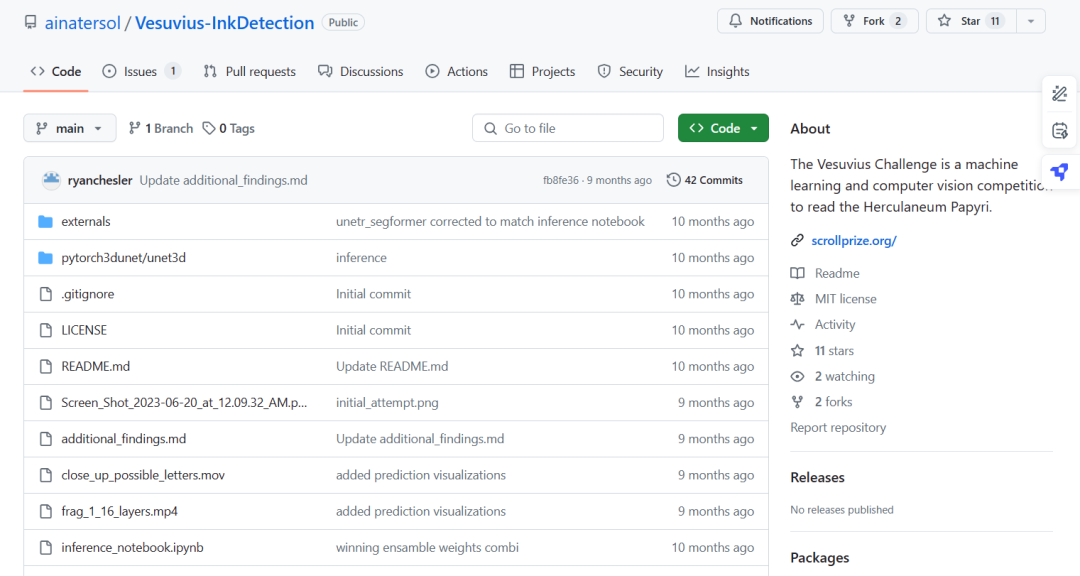Viewport: 1080px width, 576px height.
Task: Click the calendar clock sidebar icon
Action: pos(1060,131)
